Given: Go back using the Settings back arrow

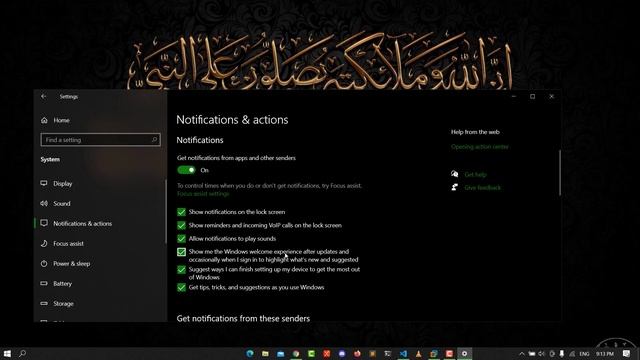Looking at the screenshot, I should [44, 96].
